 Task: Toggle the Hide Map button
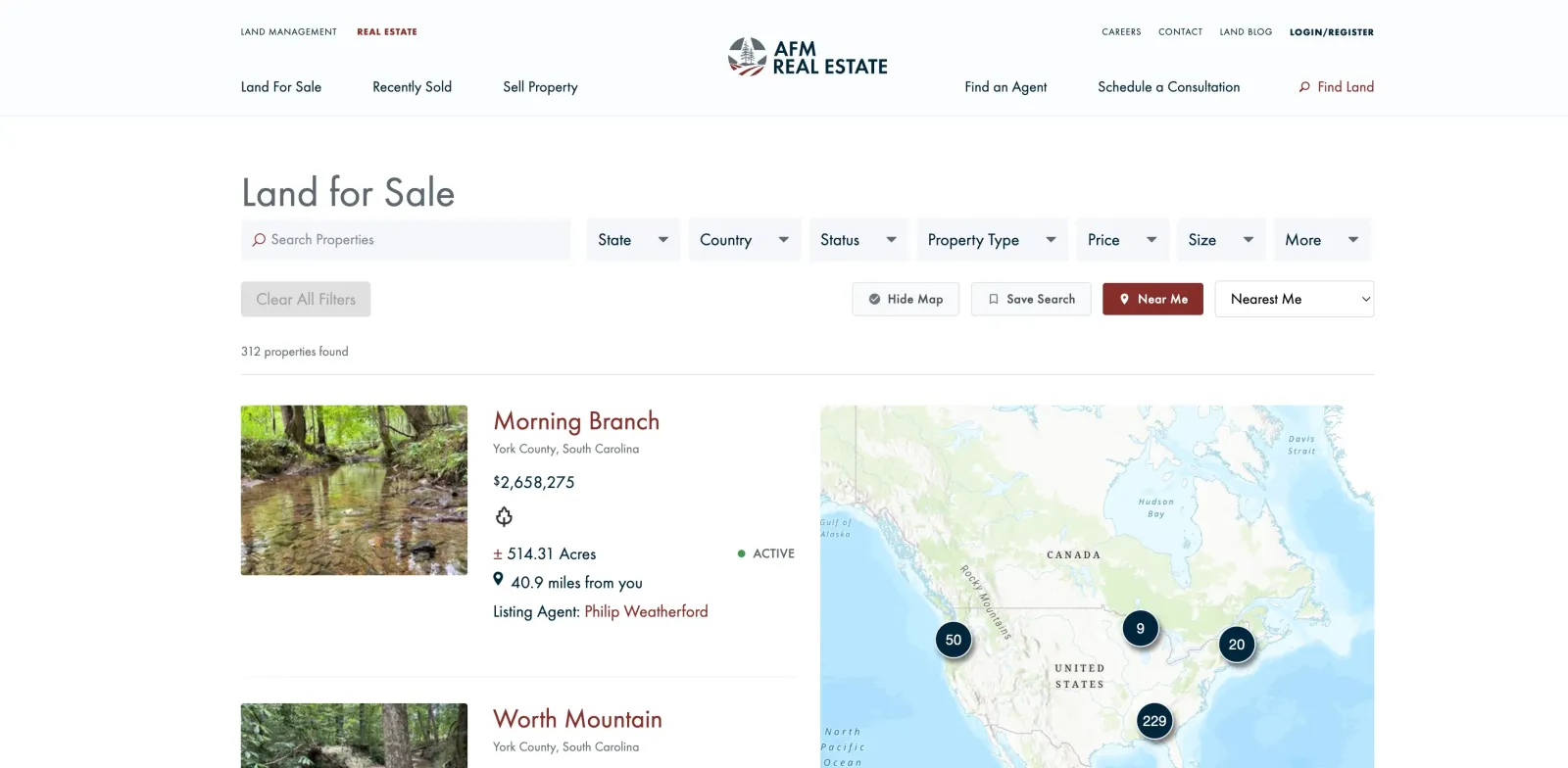tap(906, 299)
